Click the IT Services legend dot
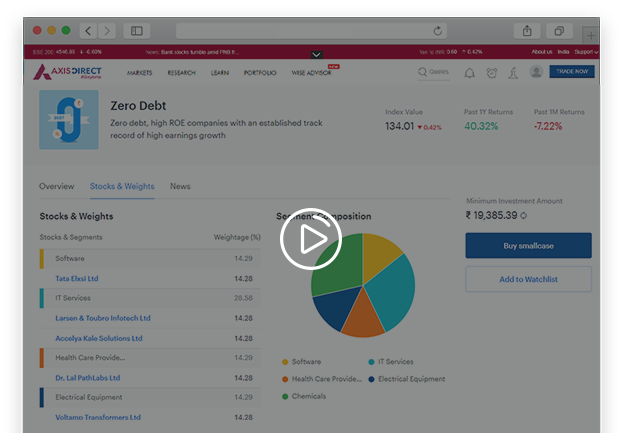Viewport: 622px width, 433px height. pos(371,362)
